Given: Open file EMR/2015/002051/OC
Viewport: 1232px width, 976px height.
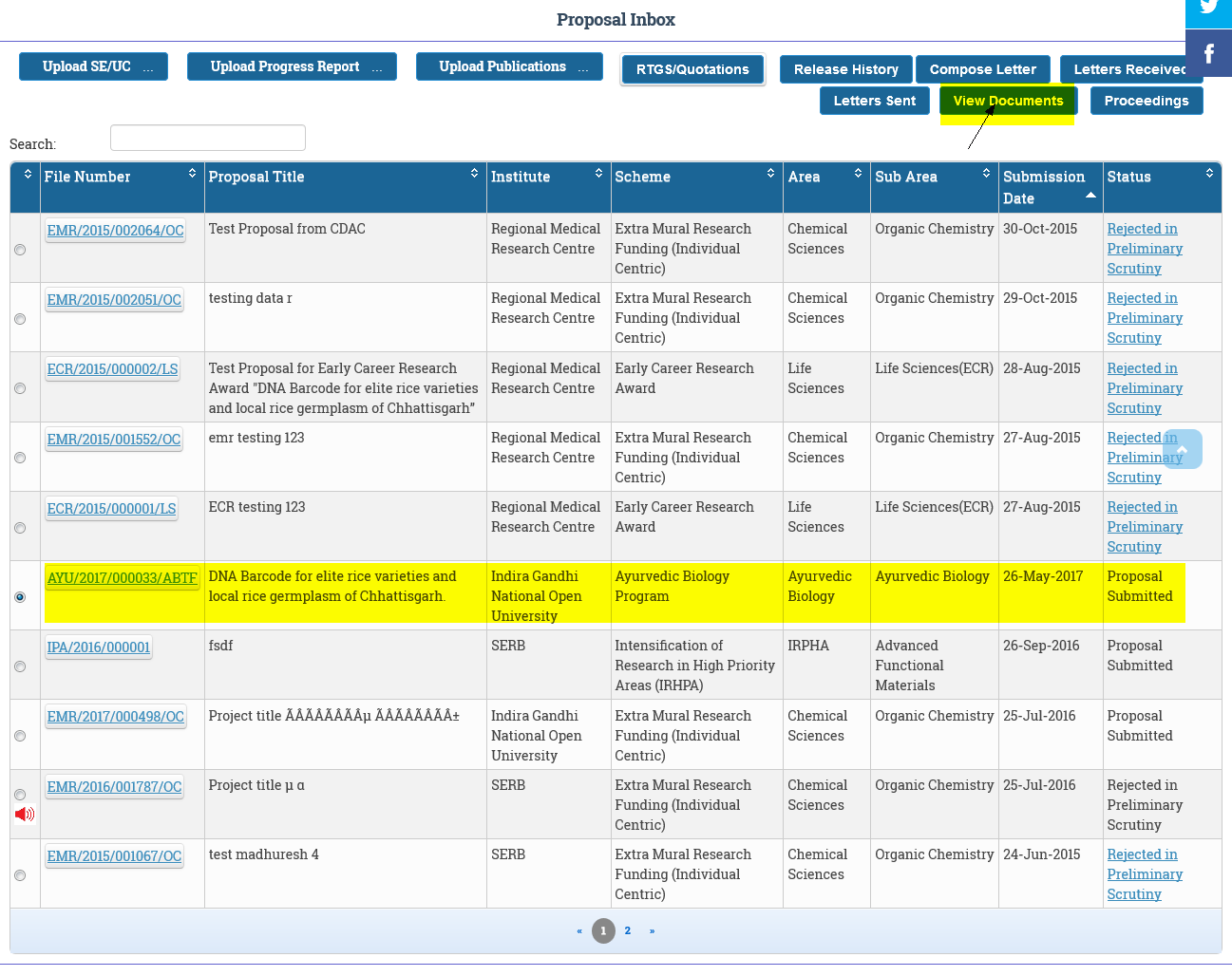Looking at the screenshot, I should pos(114,300).
